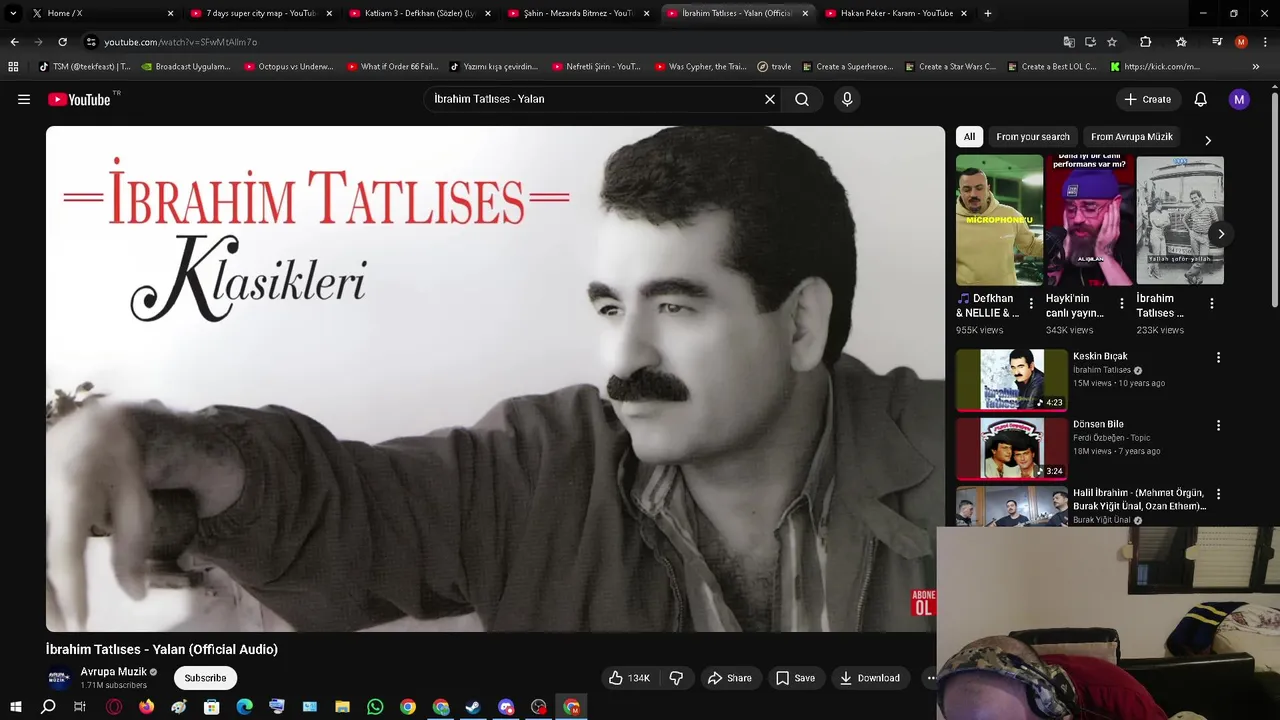Open the media controls icon in toolbar
The image size is (1280, 720).
click(1216, 42)
